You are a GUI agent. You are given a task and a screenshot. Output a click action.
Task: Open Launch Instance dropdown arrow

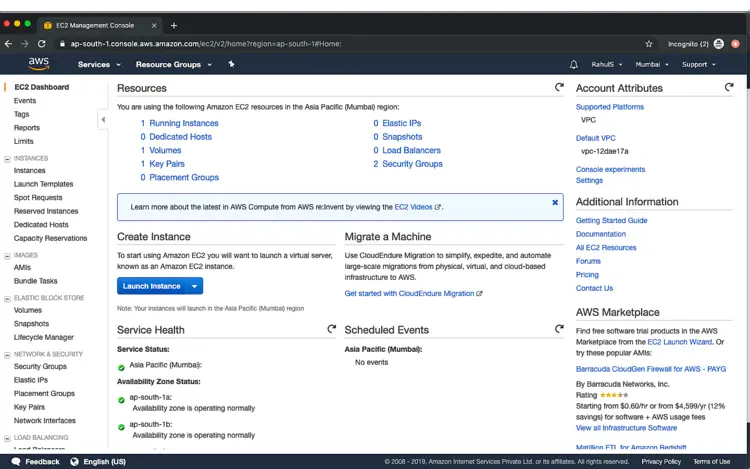click(195, 286)
